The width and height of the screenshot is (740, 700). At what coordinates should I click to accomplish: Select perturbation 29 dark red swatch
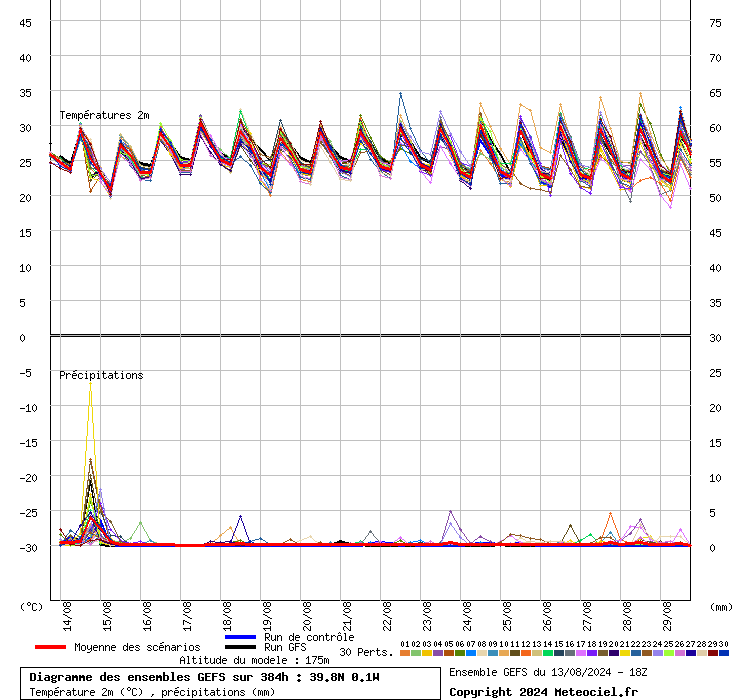click(x=713, y=653)
